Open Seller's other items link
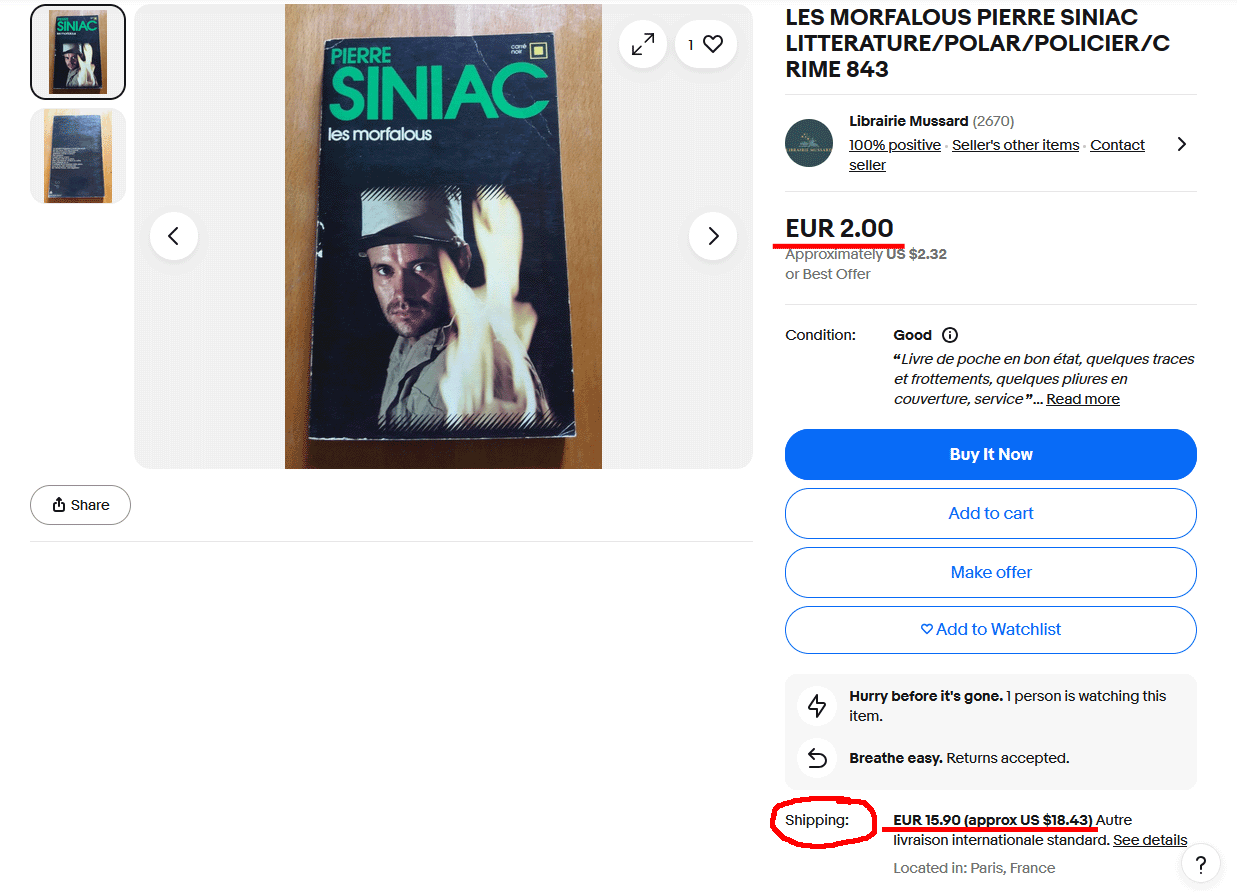Screen dimensions: 1237x892 pyautogui.click(x=1015, y=145)
